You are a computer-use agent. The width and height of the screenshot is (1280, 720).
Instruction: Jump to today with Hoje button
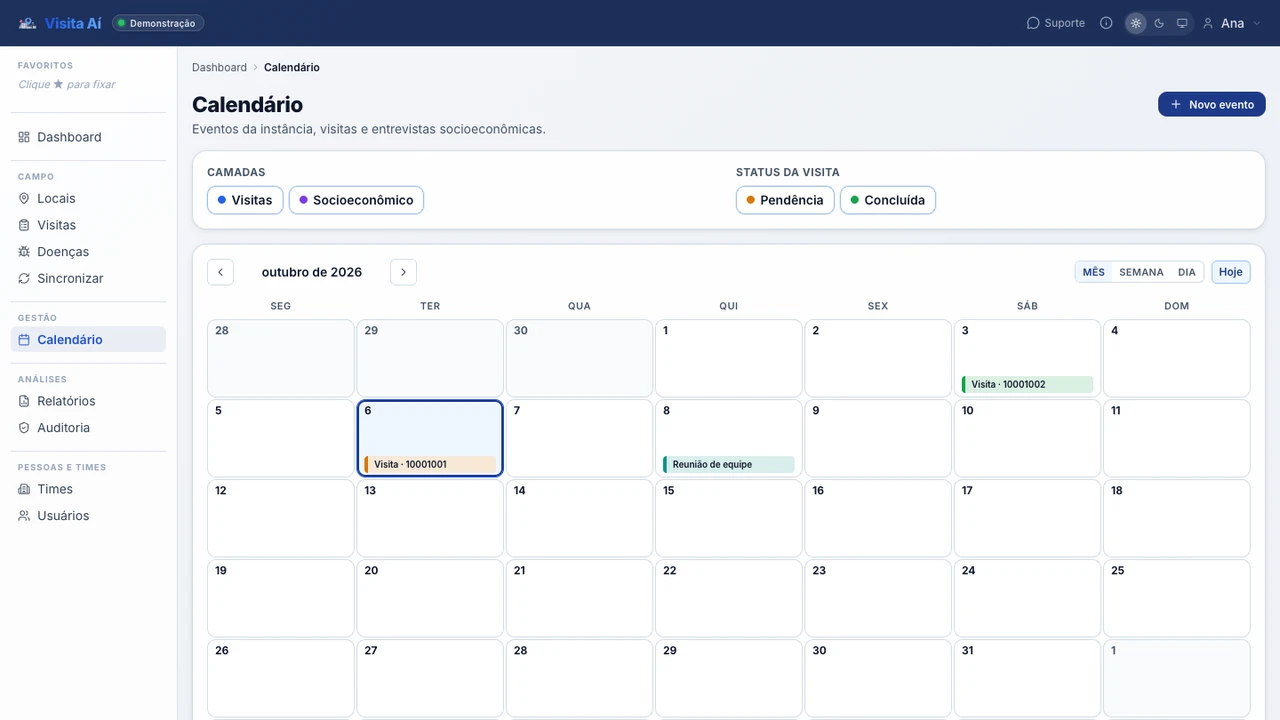point(1231,272)
